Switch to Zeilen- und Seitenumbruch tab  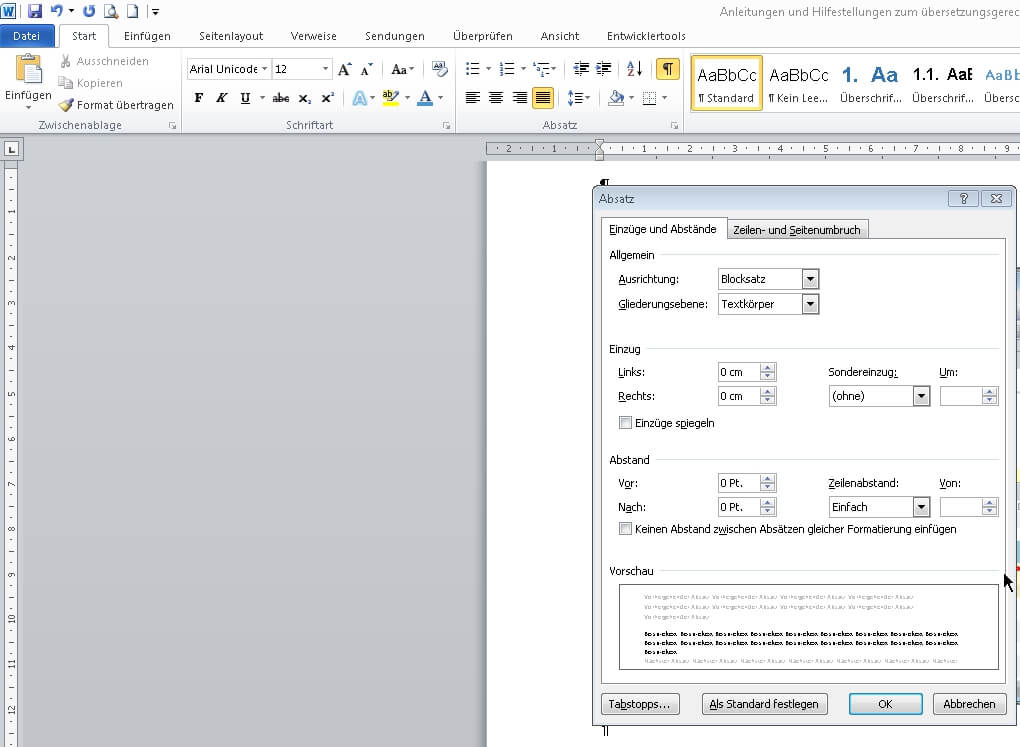[796, 230]
